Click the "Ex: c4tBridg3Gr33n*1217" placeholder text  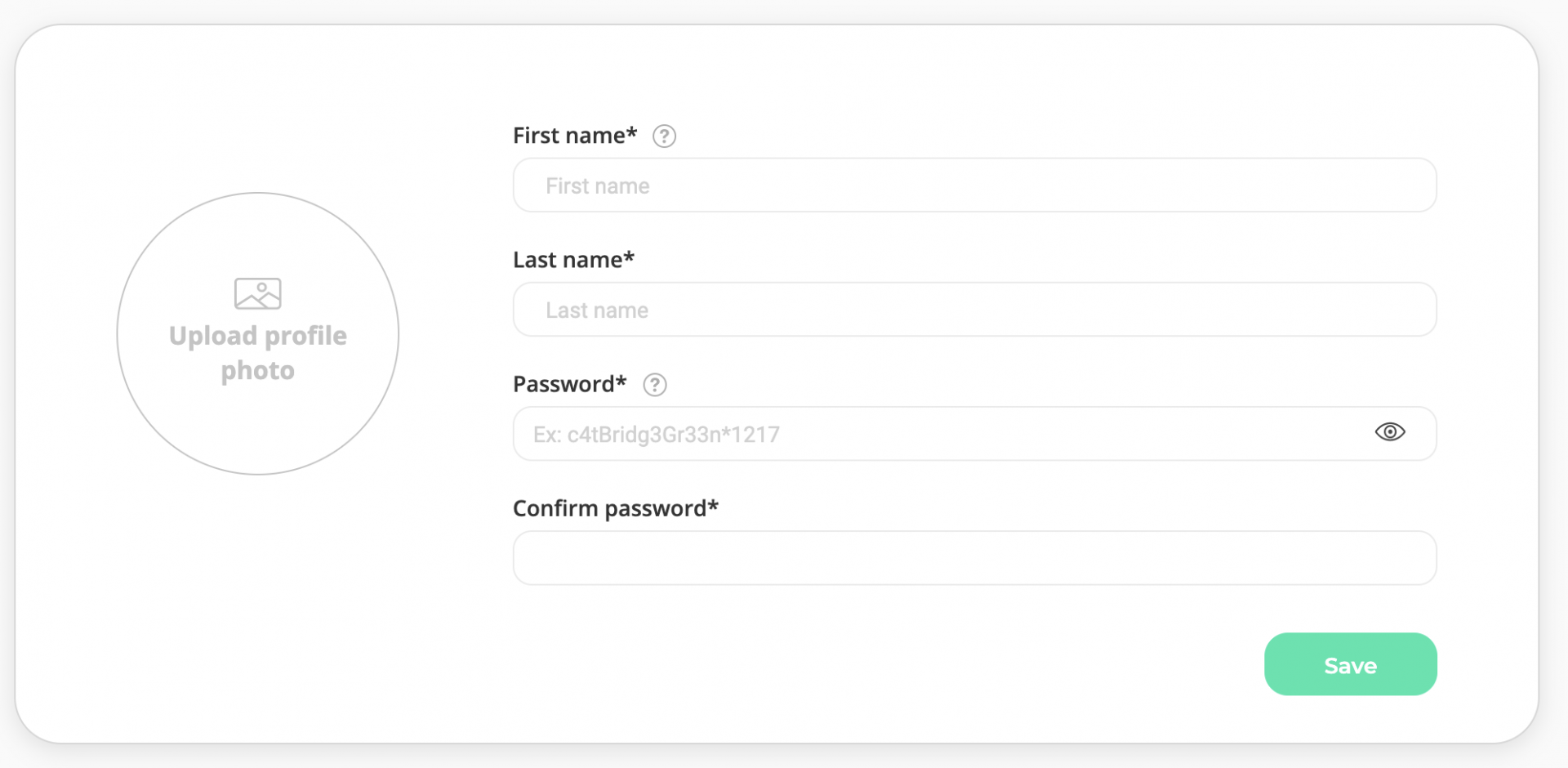point(656,435)
